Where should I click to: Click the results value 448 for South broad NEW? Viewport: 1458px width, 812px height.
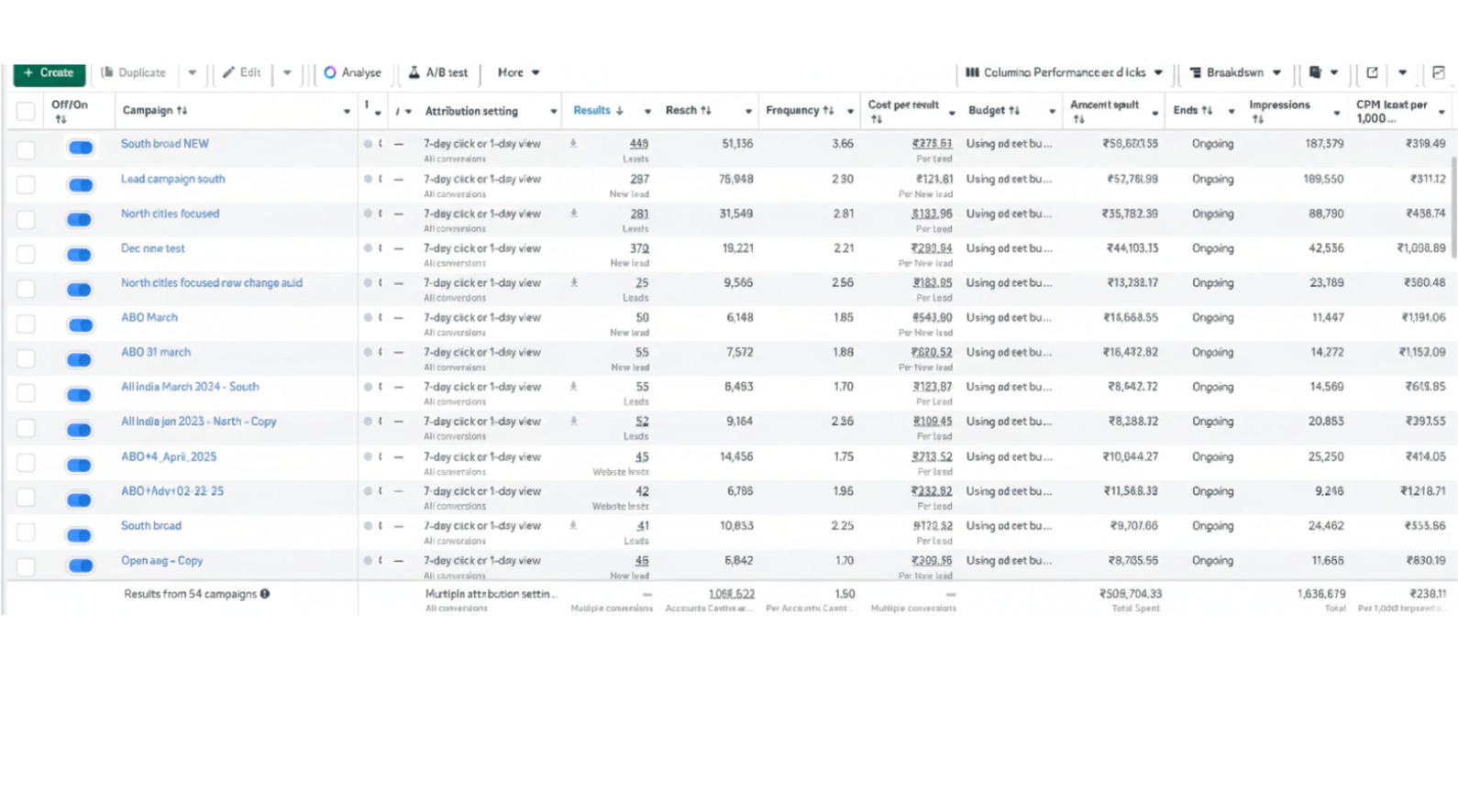point(639,144)
